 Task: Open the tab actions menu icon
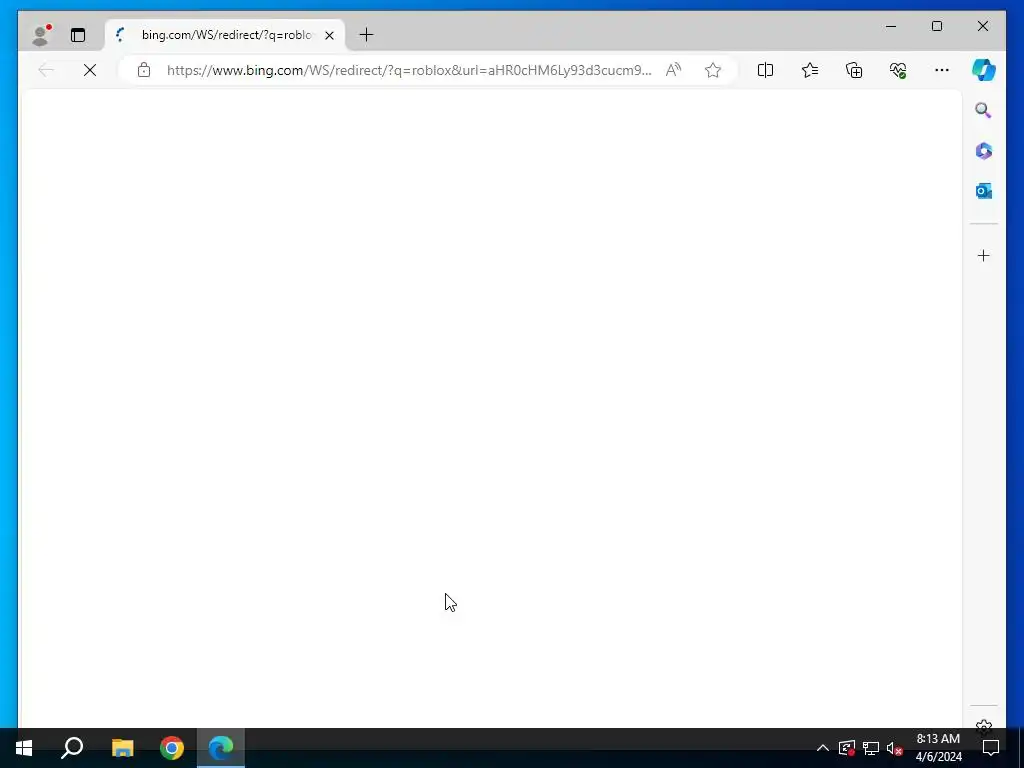[x=78, y=35]
